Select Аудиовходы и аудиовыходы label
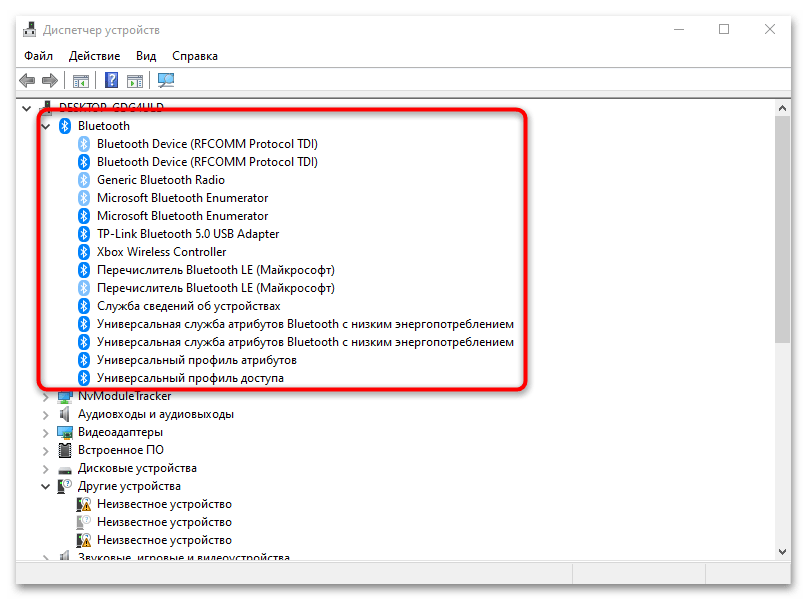Viewport: 807px width, 600px height. [x=156, y=414]
